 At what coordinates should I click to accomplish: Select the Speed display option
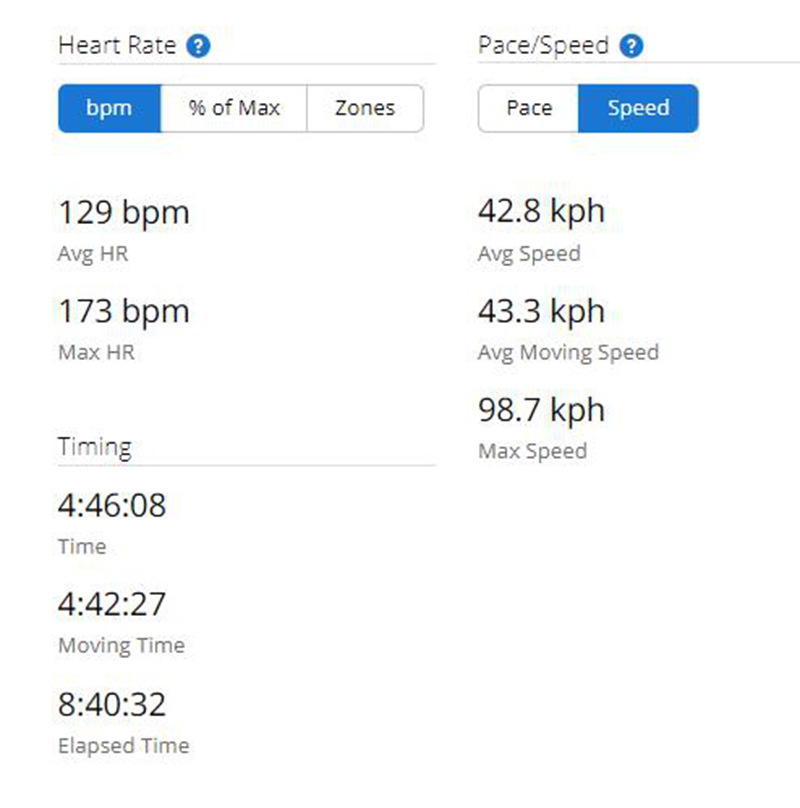click(x=639, y=108)
